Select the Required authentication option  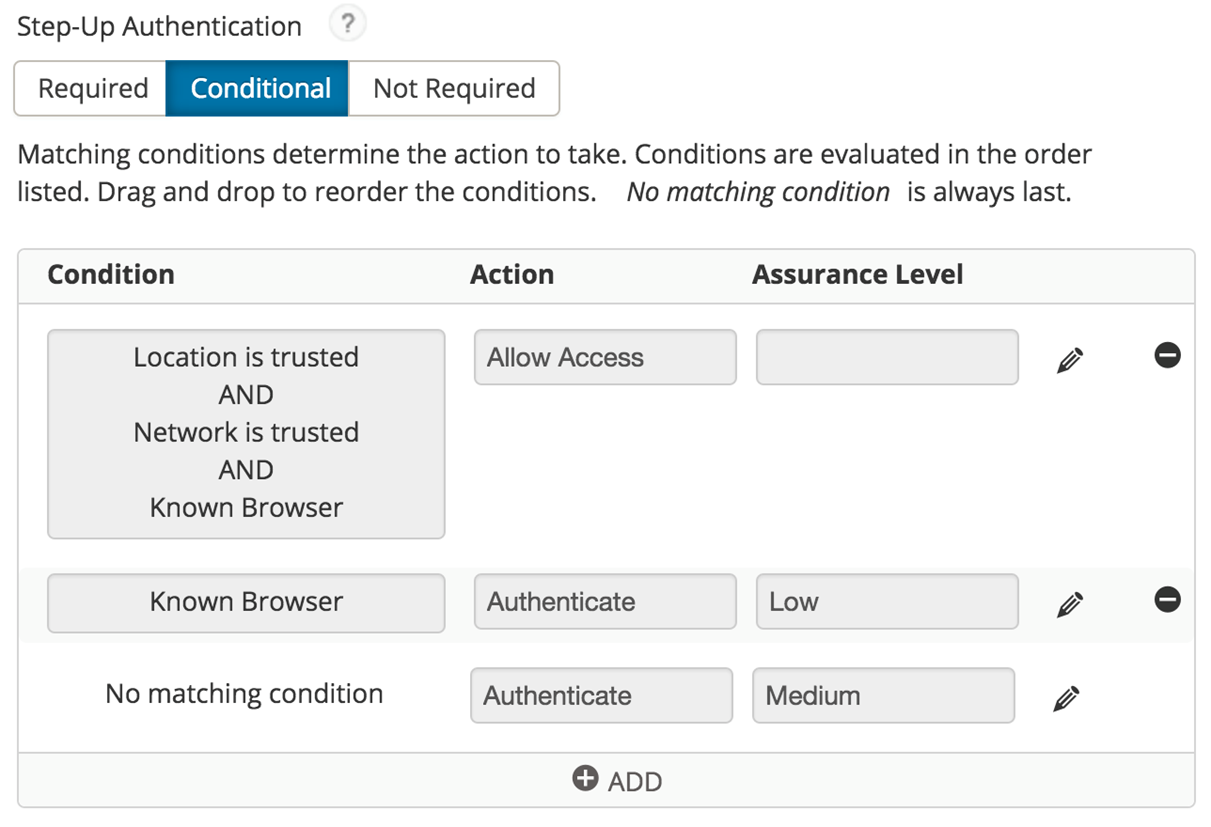pos(92,89)
